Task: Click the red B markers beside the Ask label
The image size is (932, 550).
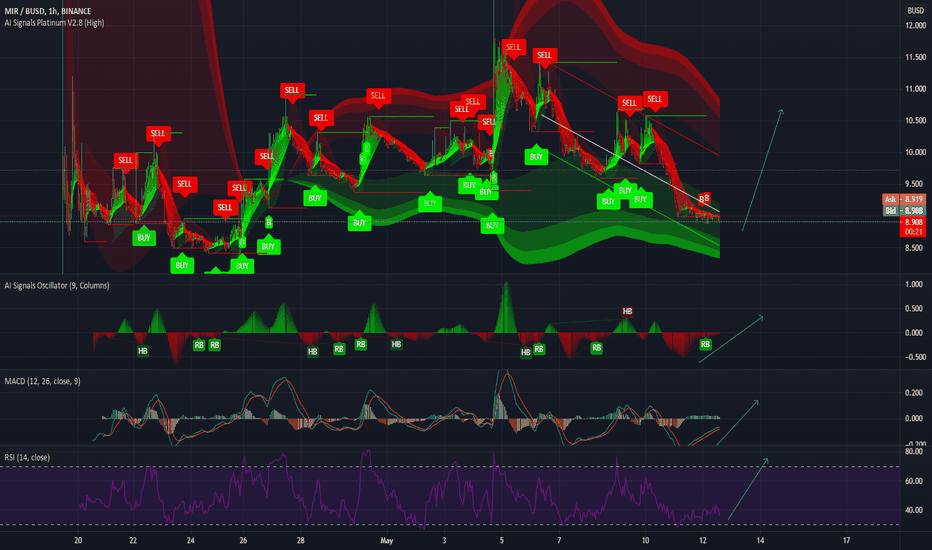Action: click(x=704, y=198)
